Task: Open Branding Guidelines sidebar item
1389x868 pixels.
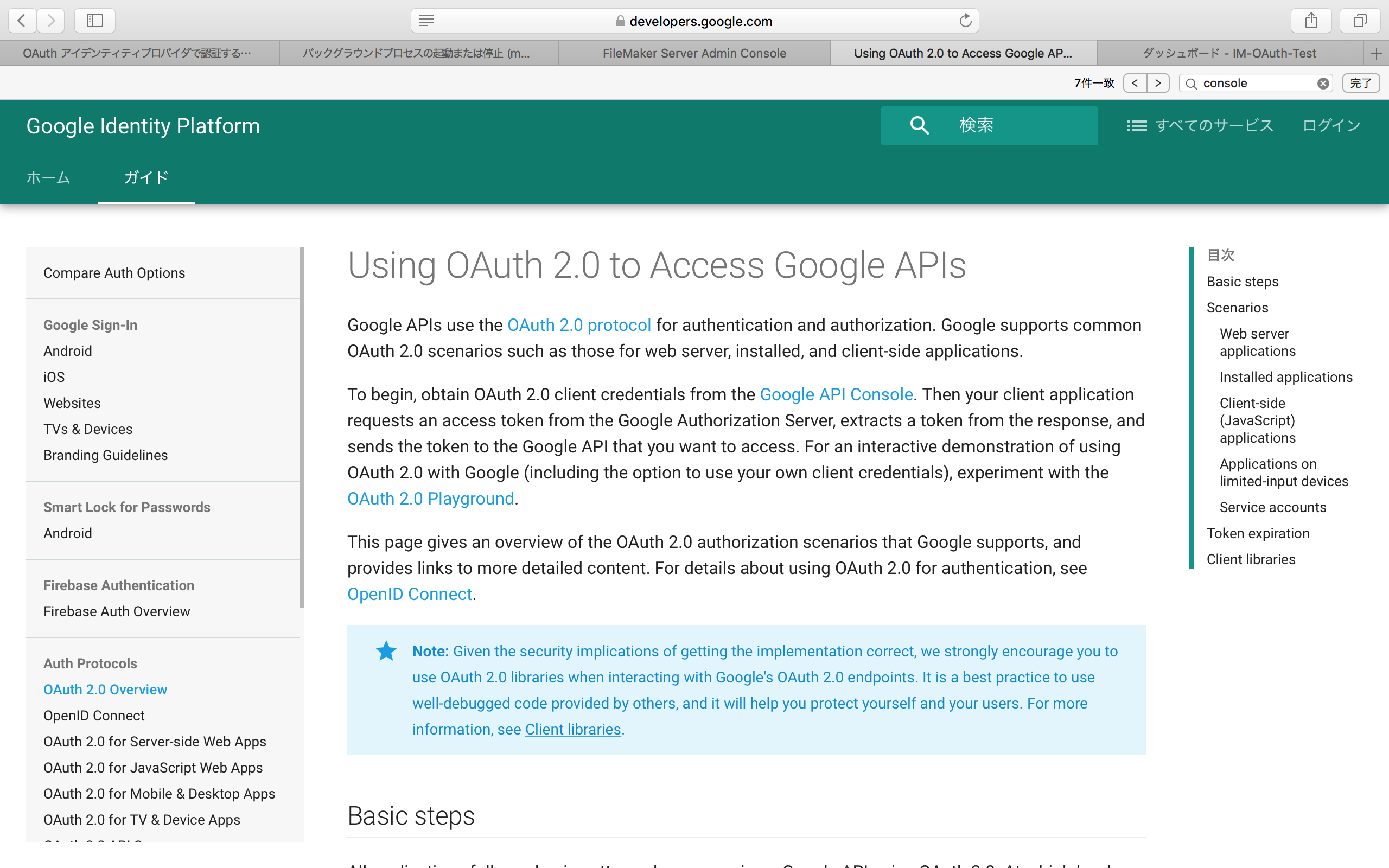Action: (x=106, y=455)
